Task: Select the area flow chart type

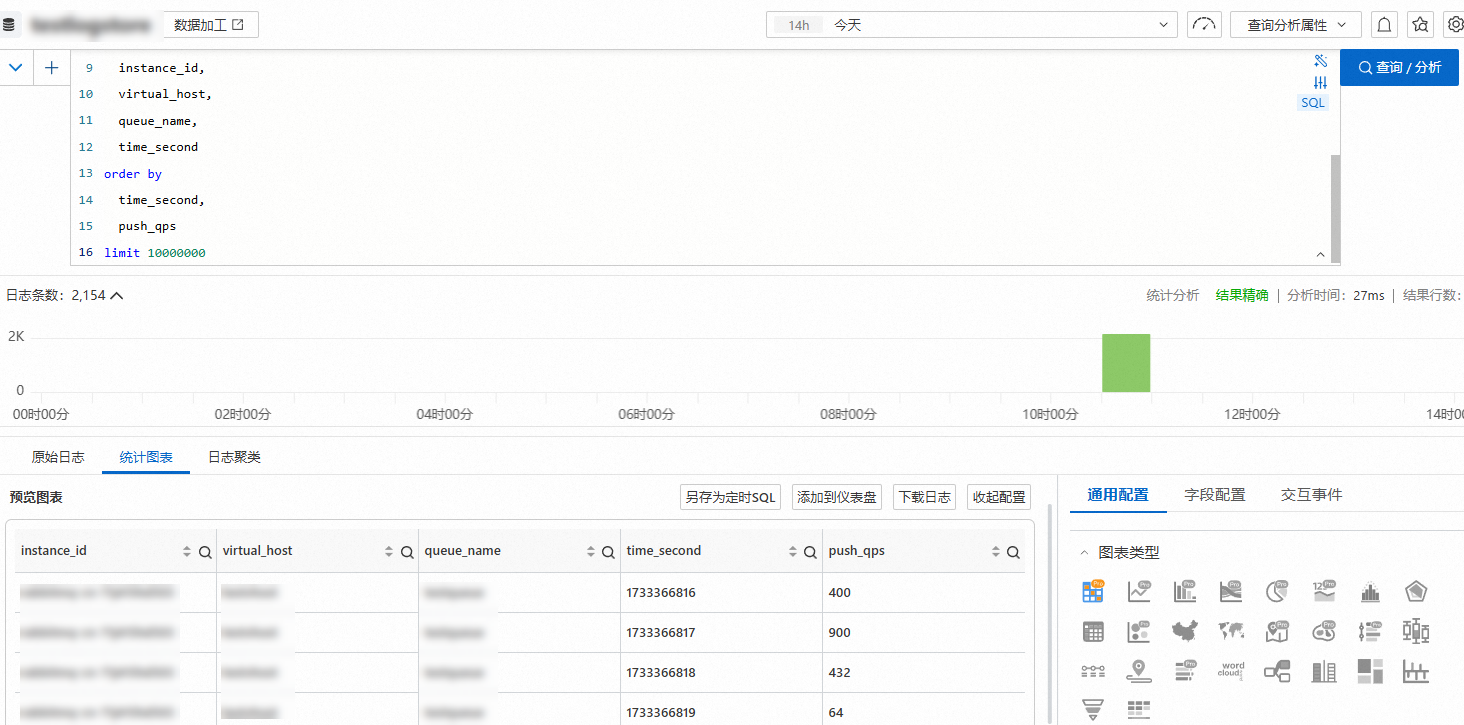Action: (1231, 591)
